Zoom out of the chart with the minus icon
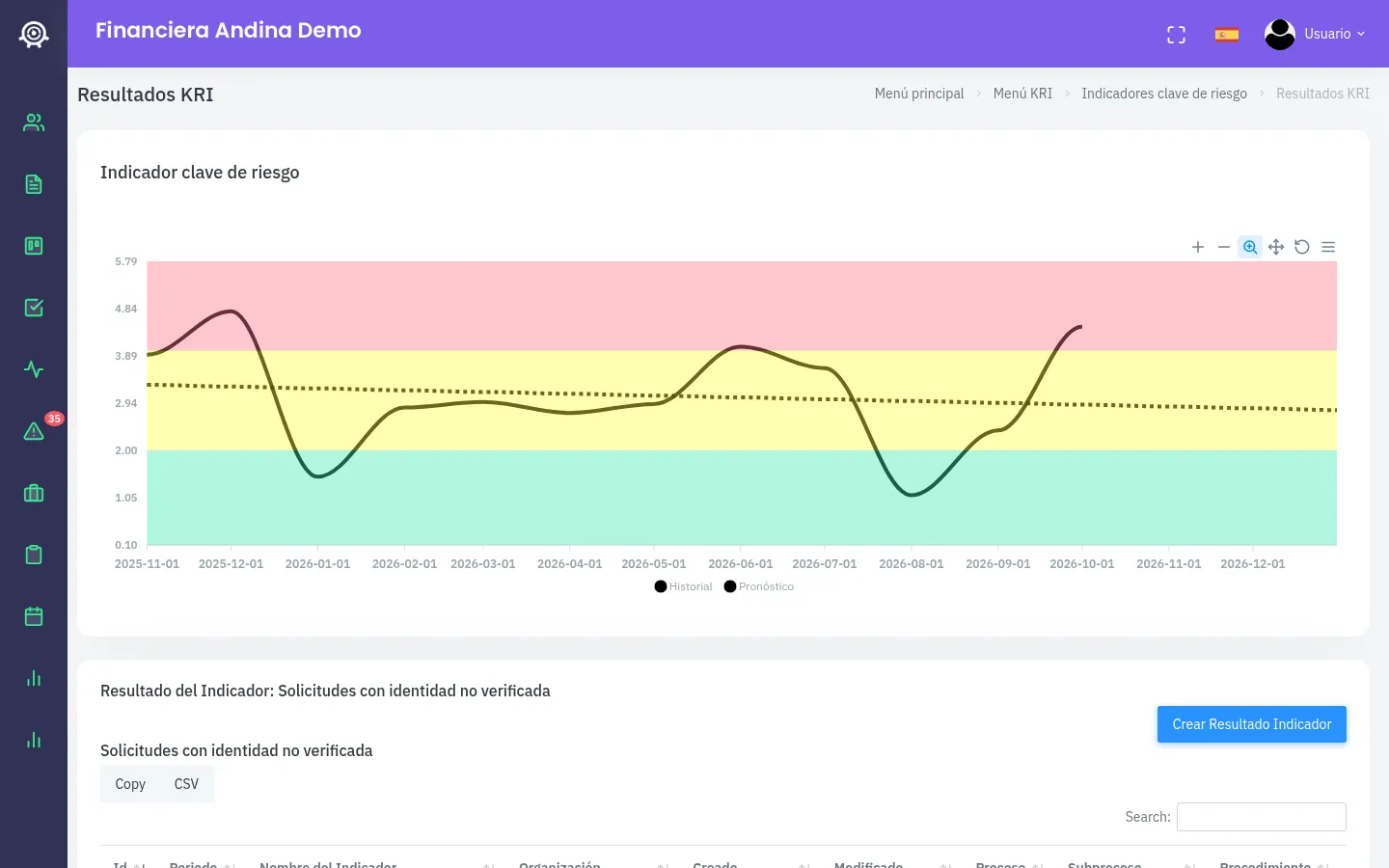The height and width of the screenshot is (868, 1389). pyautogui.click(x=1224, y=247)
